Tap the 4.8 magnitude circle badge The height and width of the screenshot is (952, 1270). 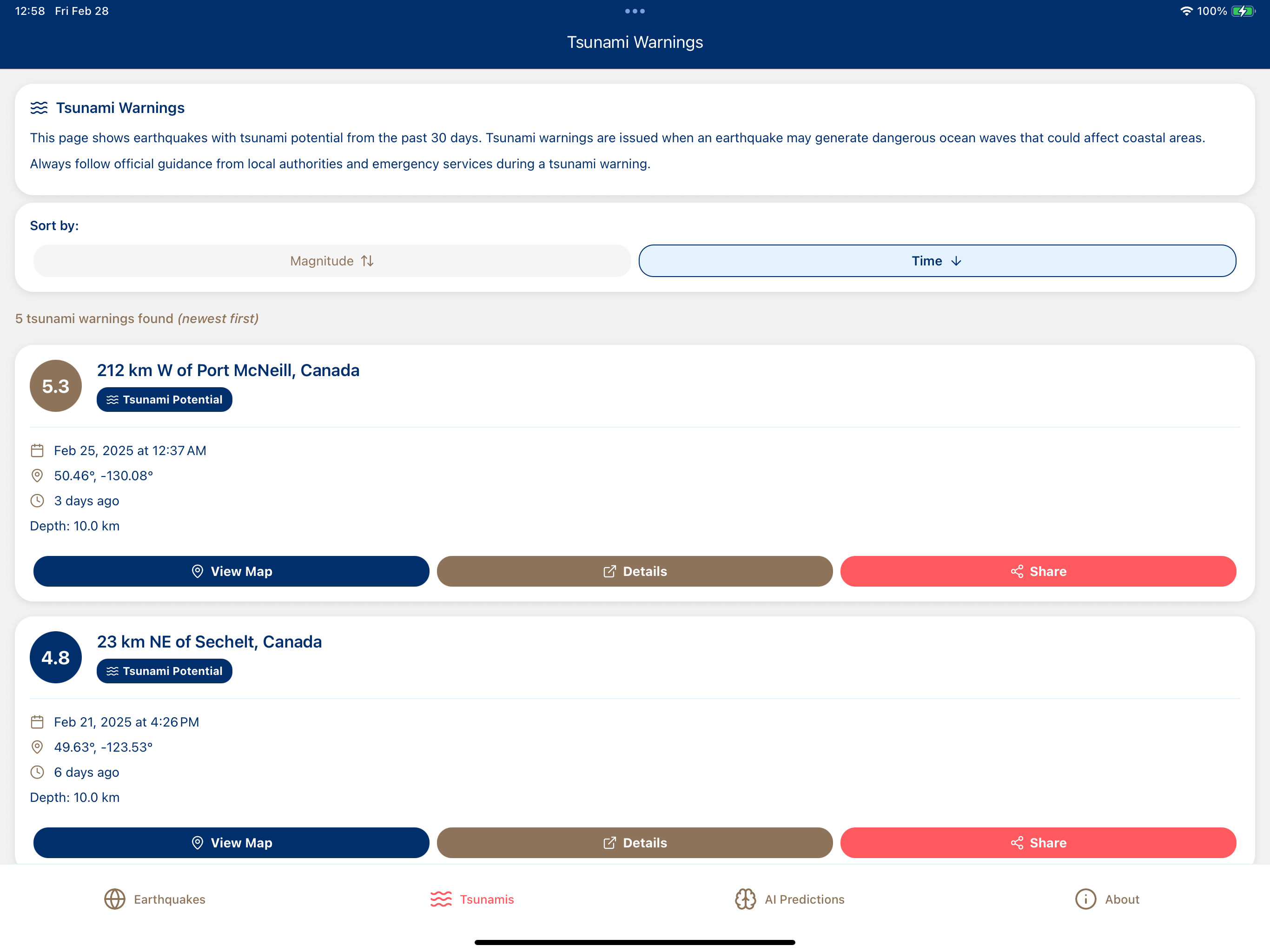coord(56,657)
